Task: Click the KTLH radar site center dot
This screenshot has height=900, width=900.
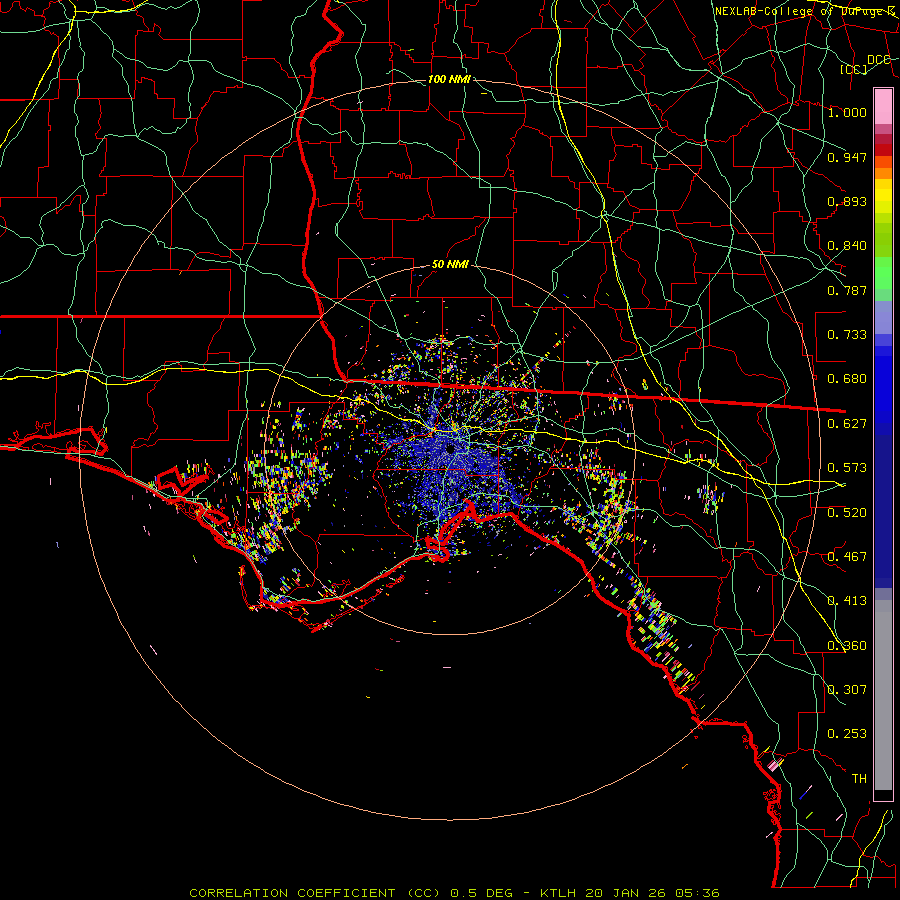Action: click(x=451, y=448)
